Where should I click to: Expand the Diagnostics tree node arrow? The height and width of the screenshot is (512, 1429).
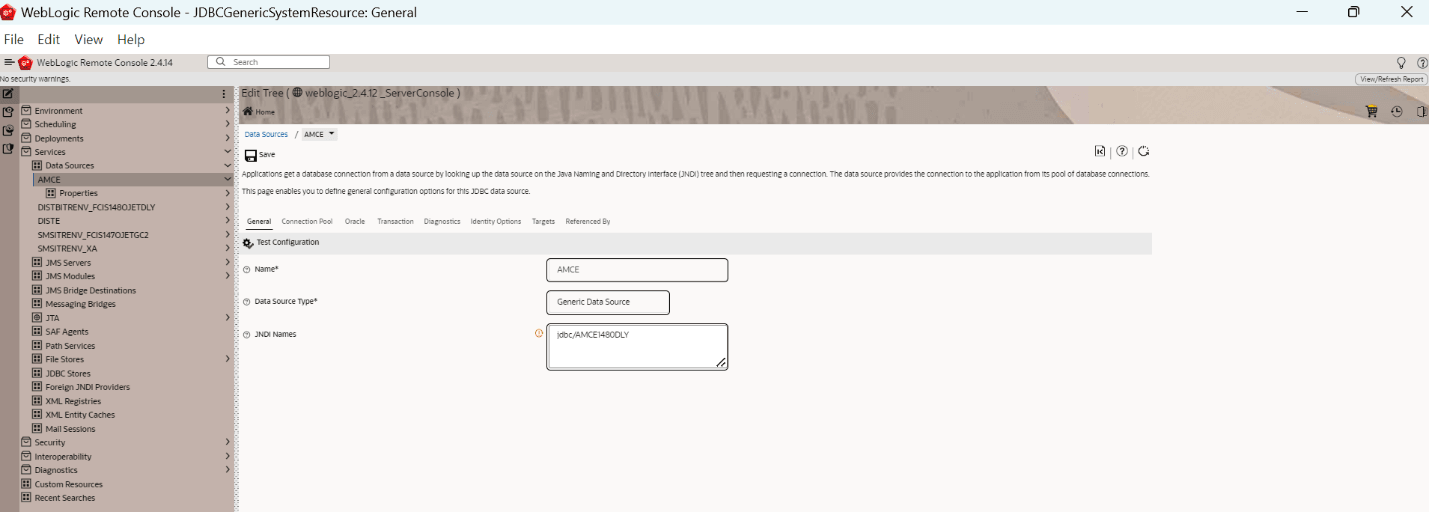pyautogui.click(x=228, y=470)
